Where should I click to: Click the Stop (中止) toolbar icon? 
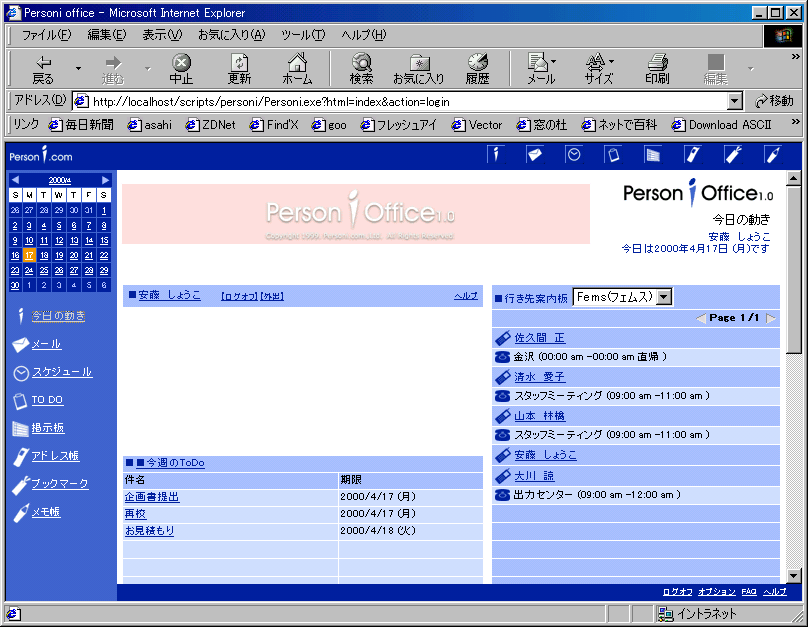[181, 70]
